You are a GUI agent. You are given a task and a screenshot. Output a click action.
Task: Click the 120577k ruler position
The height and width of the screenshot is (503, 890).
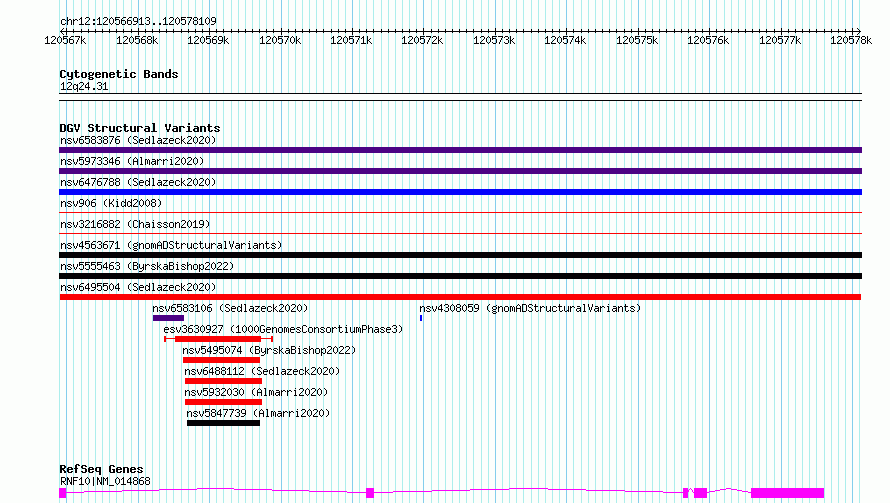[780, 40]
